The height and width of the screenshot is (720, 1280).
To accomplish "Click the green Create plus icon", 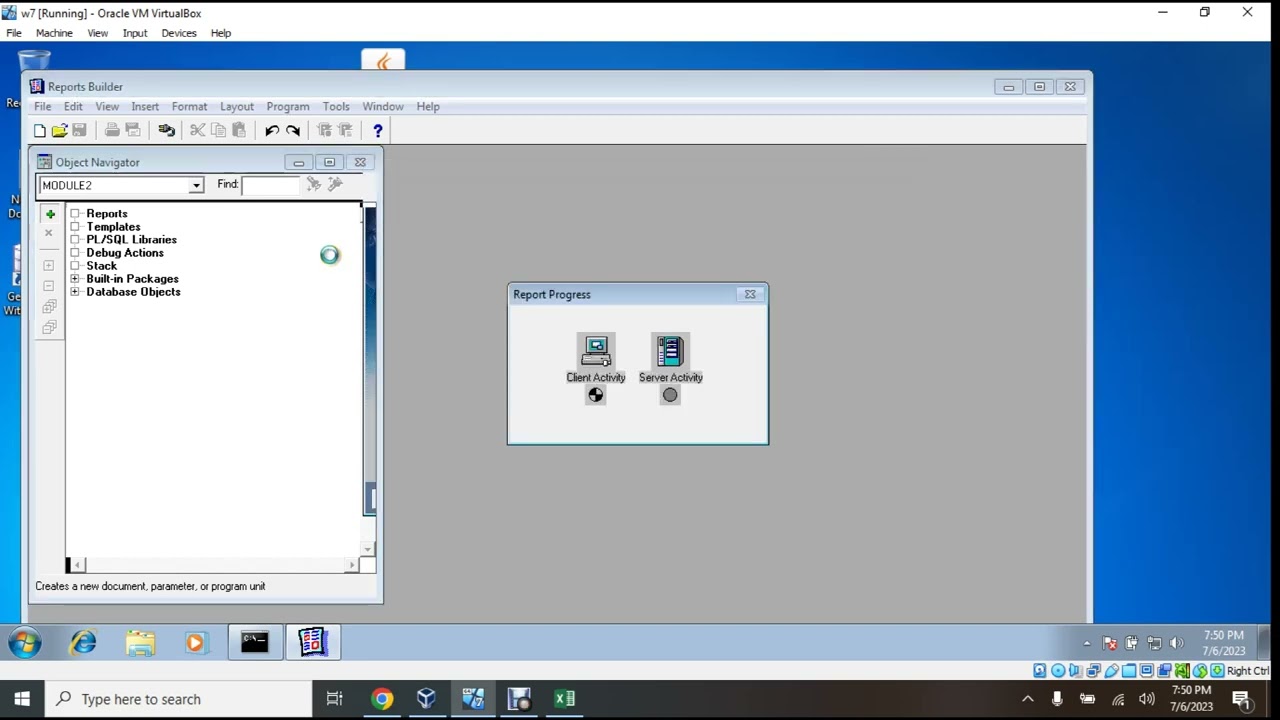I will [50, 214].
